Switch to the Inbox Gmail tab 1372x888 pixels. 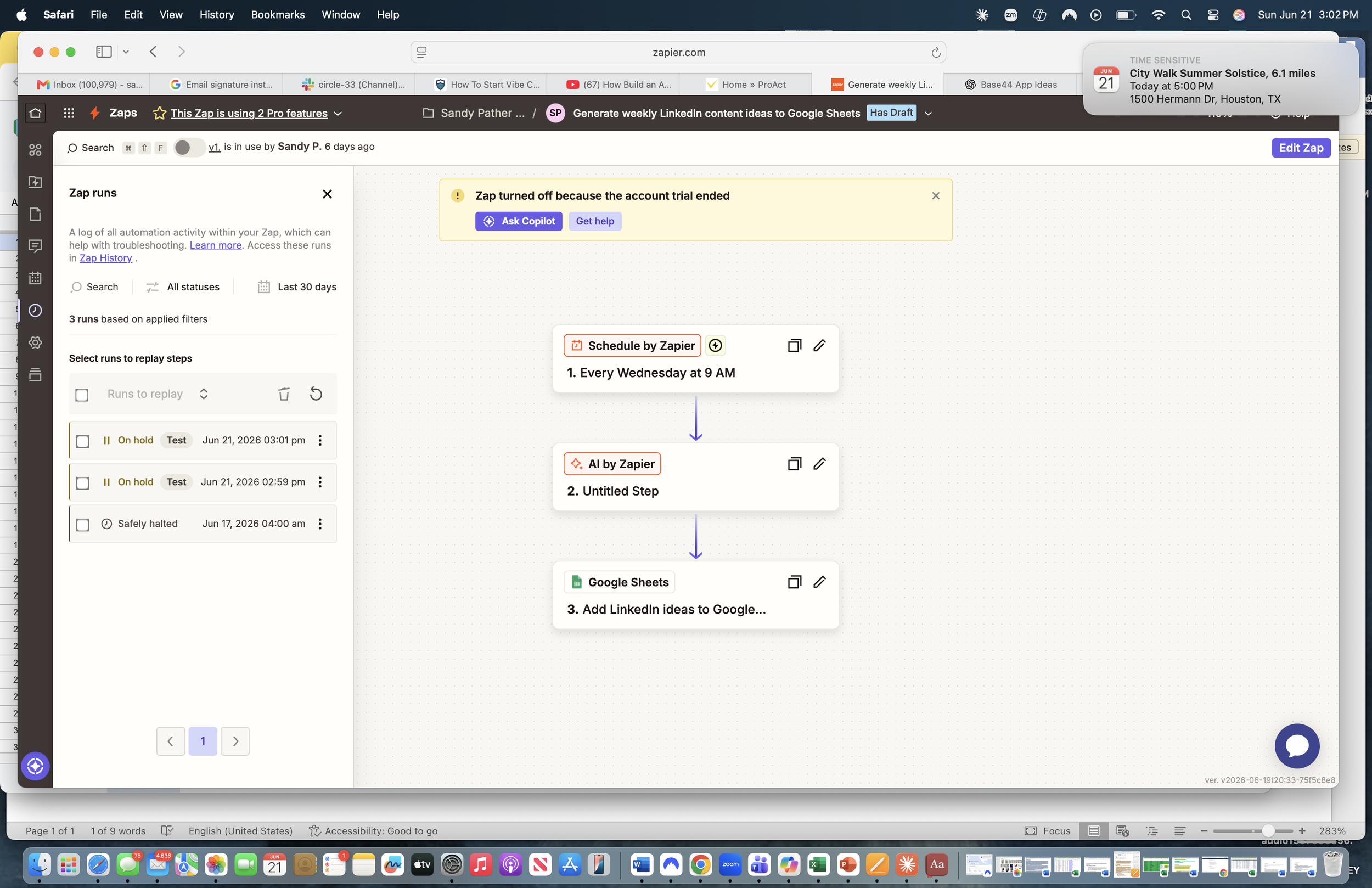point(89,85)
